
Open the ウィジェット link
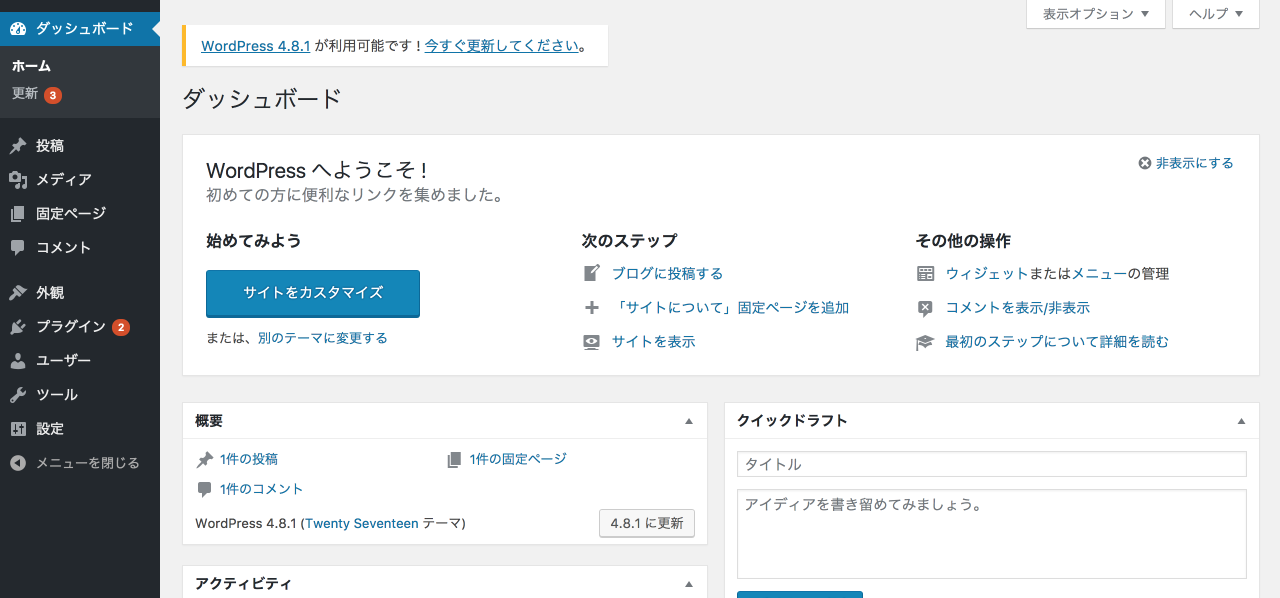point(987,273)
